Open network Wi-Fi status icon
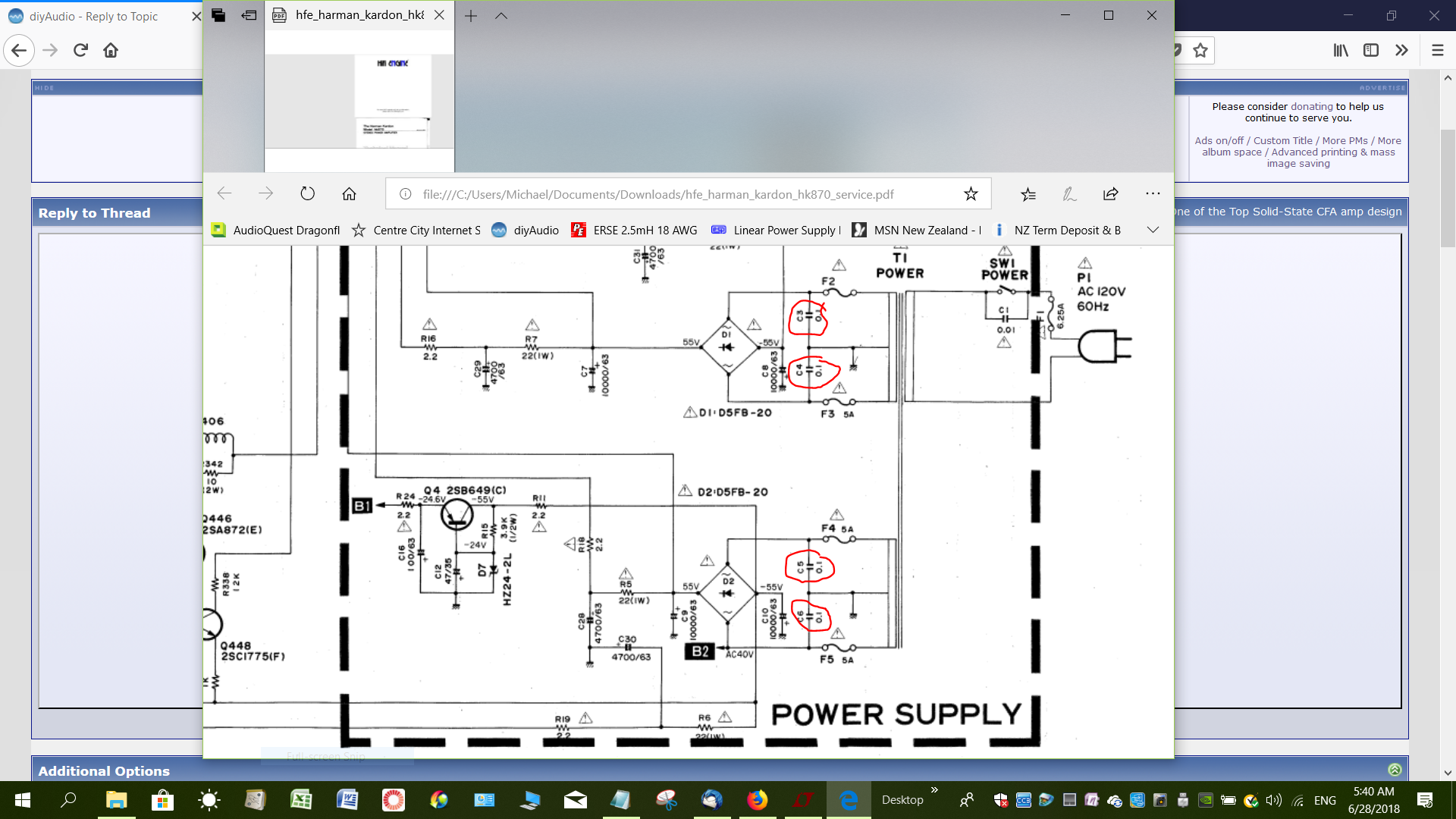The image size is (1456, 819). pyautogui.click(x=1298, y=800)
